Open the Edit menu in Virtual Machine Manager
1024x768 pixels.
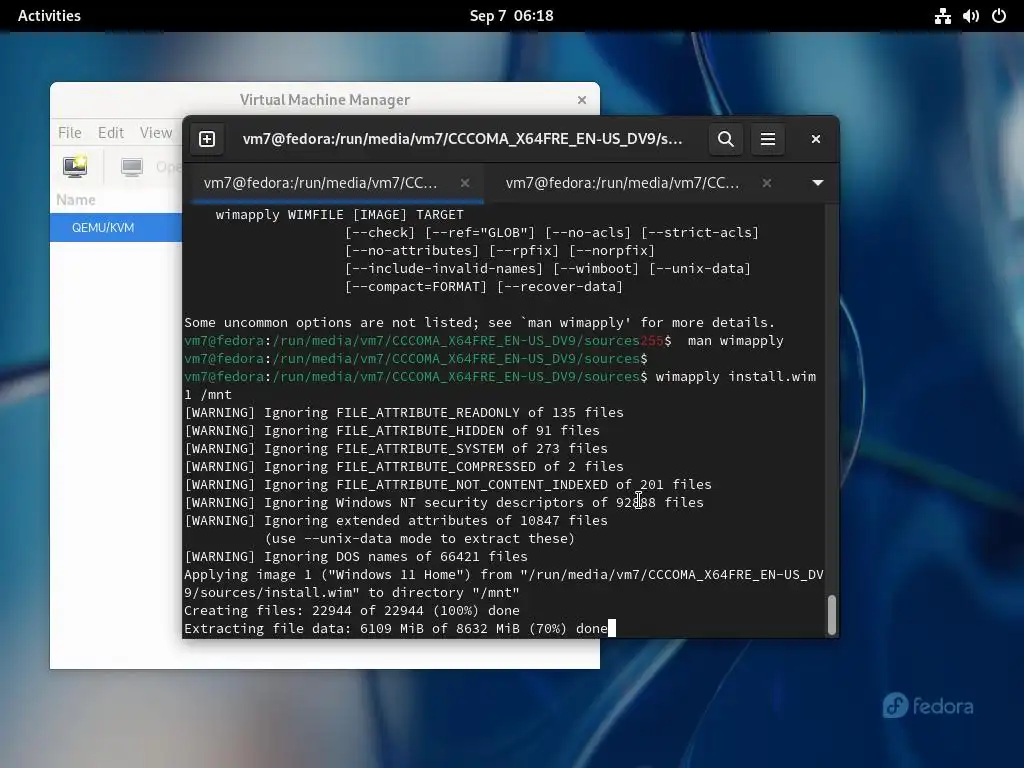click(x=111, y=133)
